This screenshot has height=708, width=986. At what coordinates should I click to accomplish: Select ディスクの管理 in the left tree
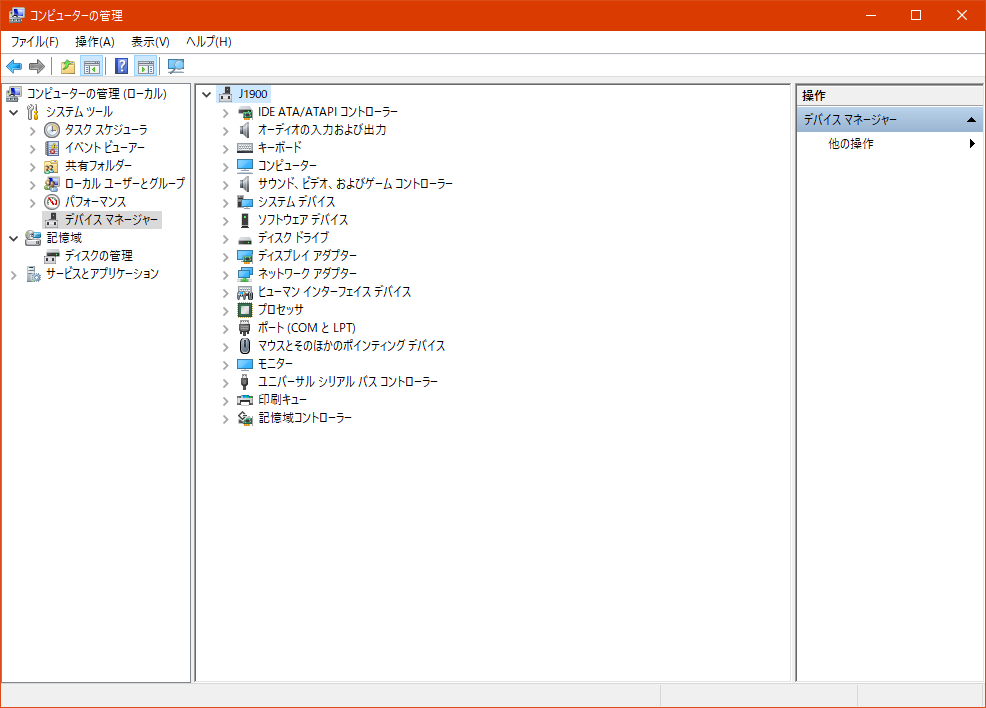click(98, 256)
